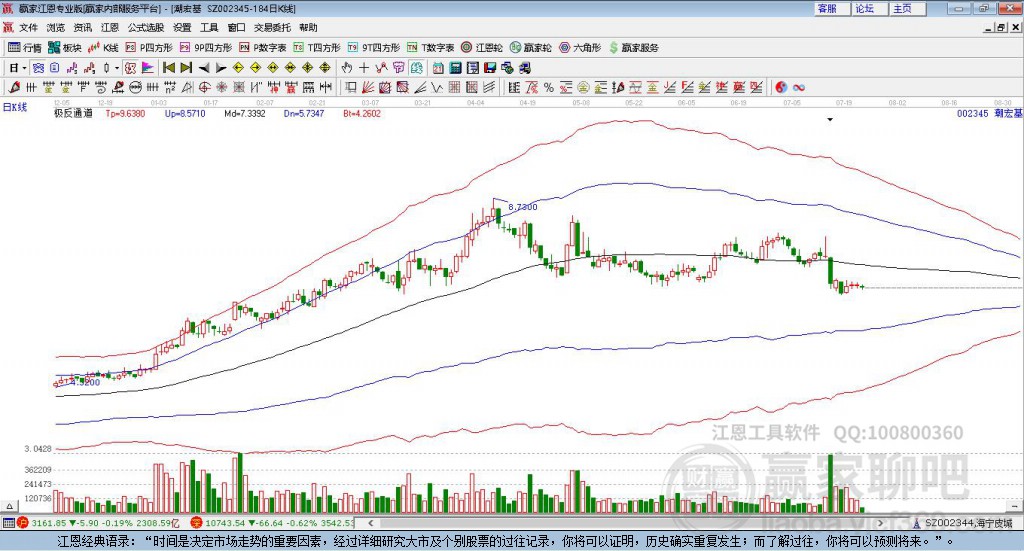Open the 六角形 hexagon tool

coord(580,48)
